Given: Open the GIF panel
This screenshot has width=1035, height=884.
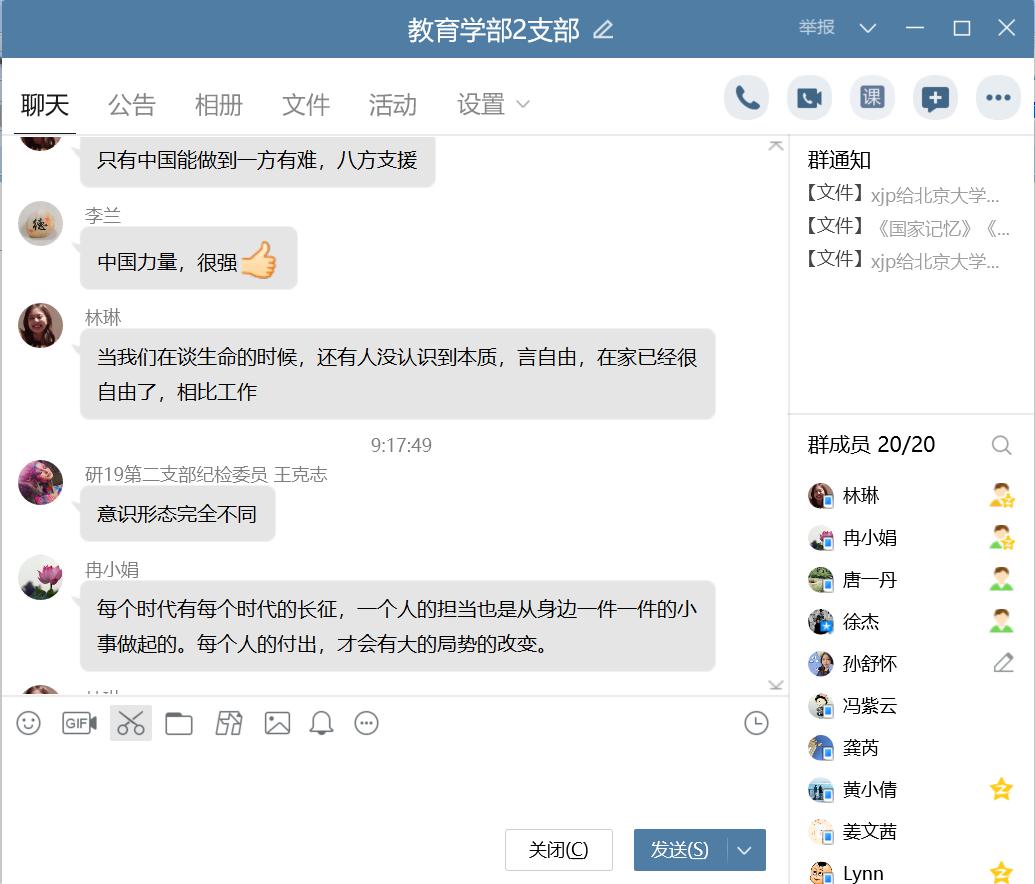Looking at the screenshot, I should click(x=77, y=723).
